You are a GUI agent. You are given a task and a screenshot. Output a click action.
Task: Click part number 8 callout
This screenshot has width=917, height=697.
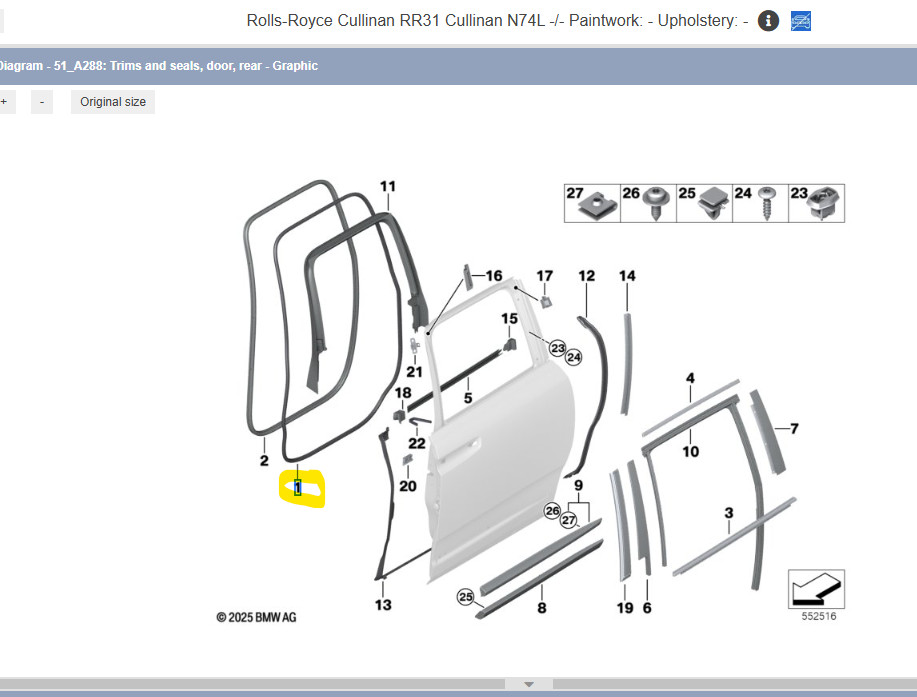(x=542, y=608)
